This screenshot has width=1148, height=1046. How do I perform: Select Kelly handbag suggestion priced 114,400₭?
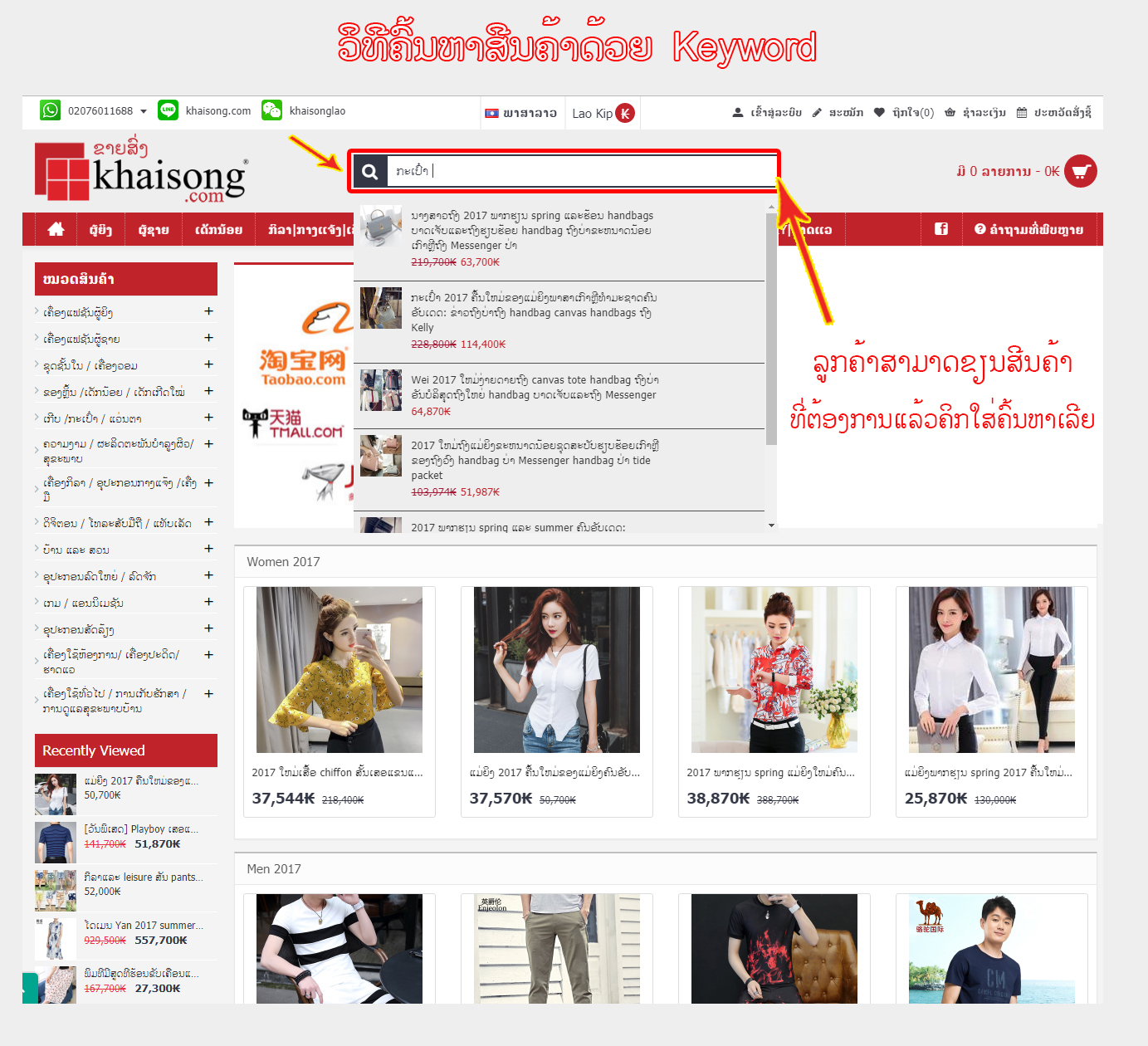pyautogui.click(x=559, y=322)
